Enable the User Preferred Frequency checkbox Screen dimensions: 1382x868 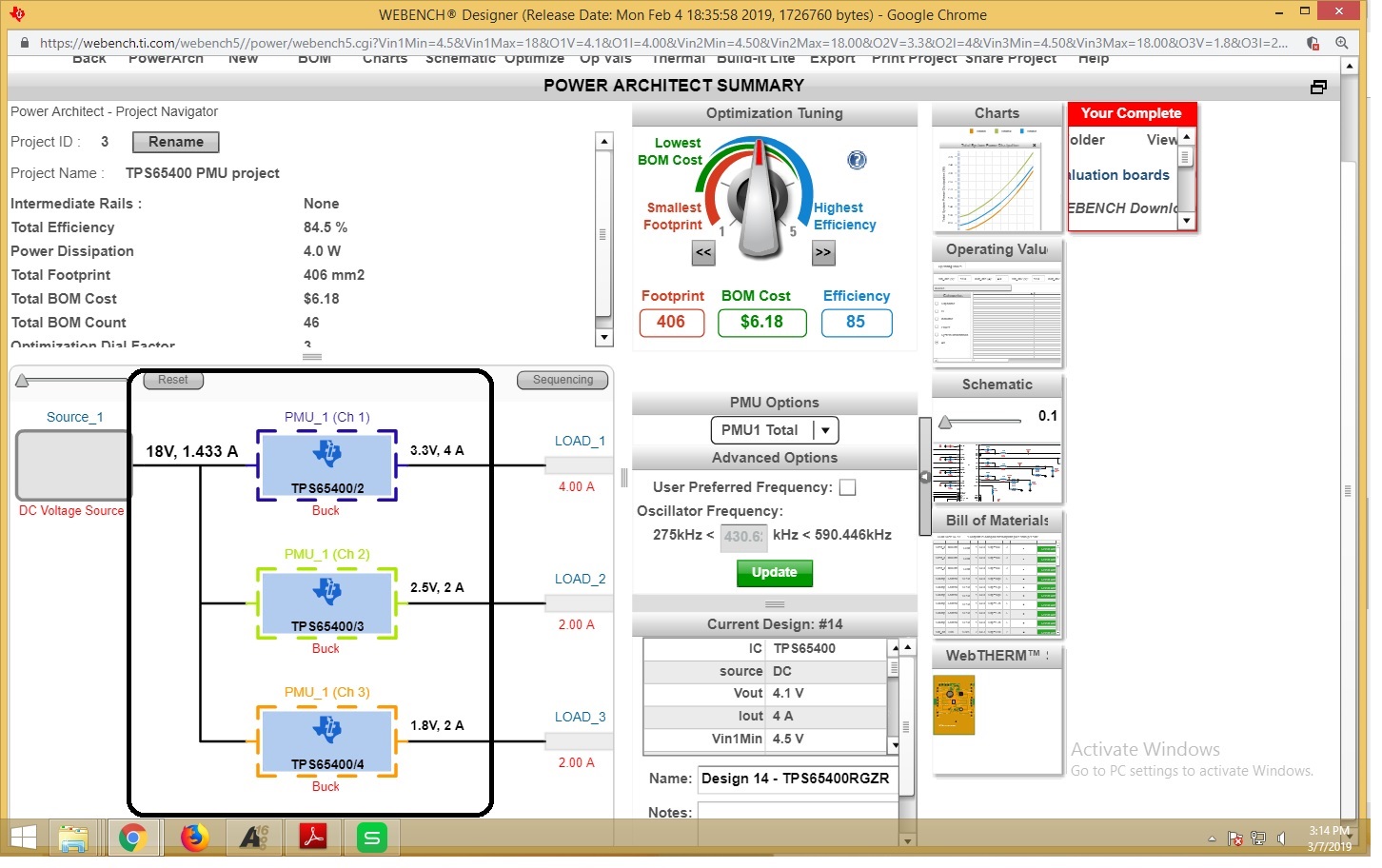click(847, 486)
